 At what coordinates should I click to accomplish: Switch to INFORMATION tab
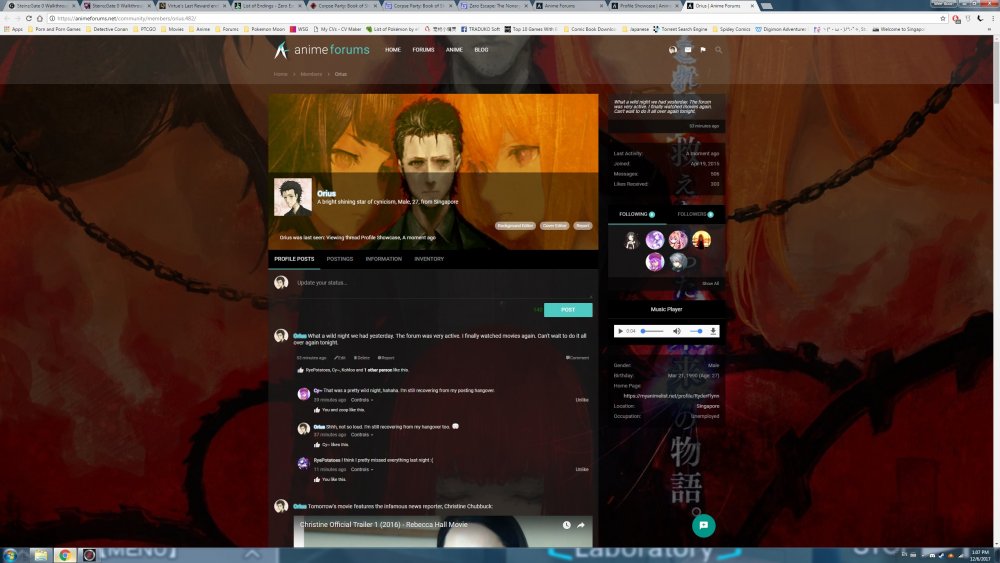pyautogui.click(x=383, y=259)
